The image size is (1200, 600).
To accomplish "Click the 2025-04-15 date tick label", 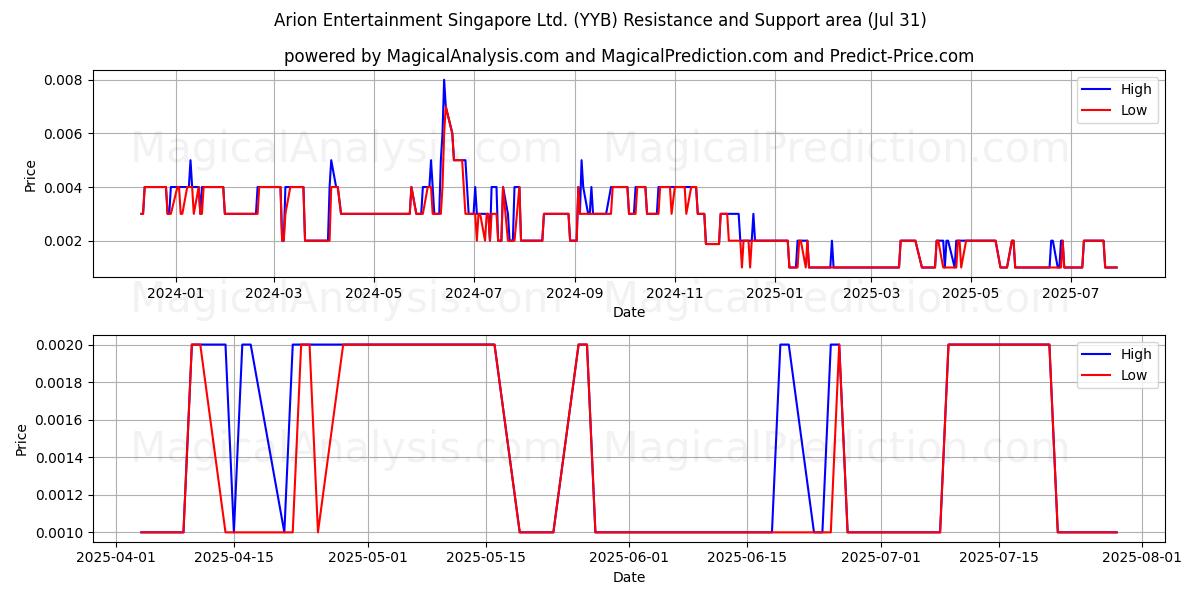I will (x=233, y=558).
